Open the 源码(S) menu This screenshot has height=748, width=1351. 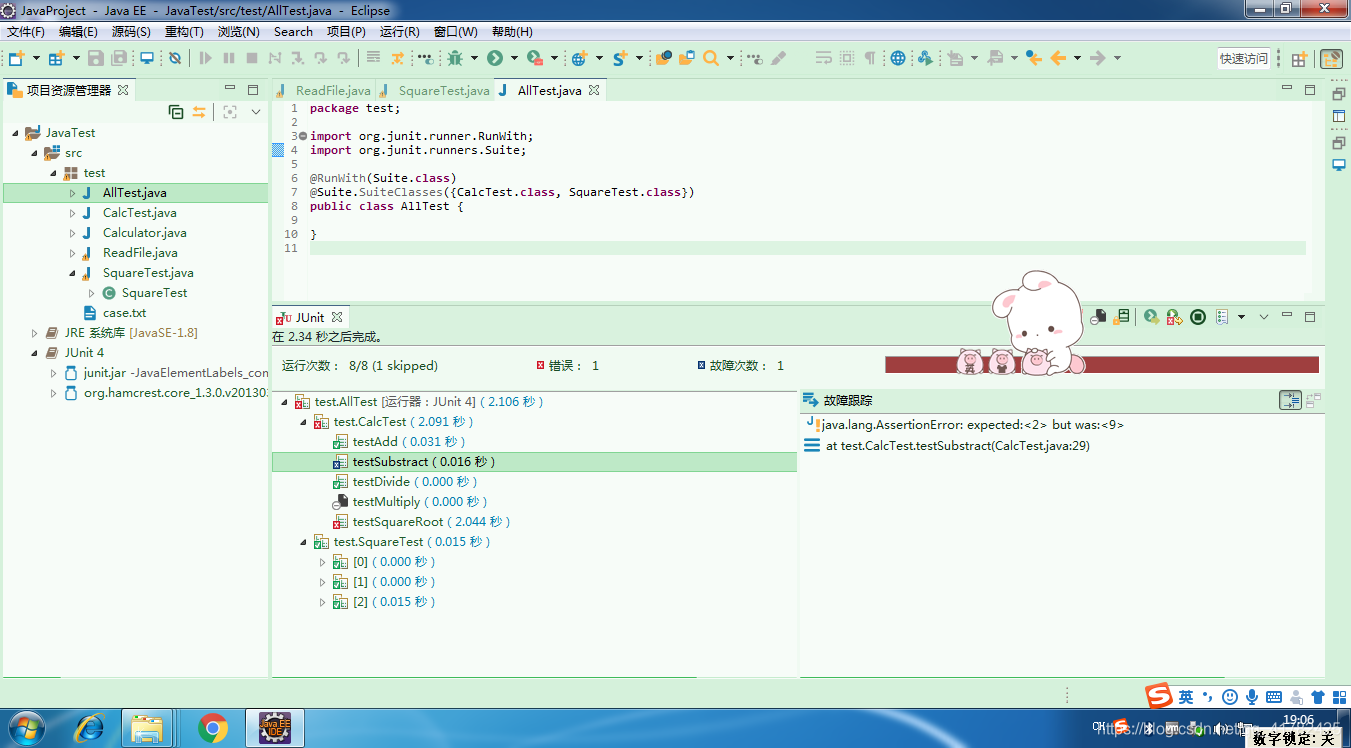point(132,32)
